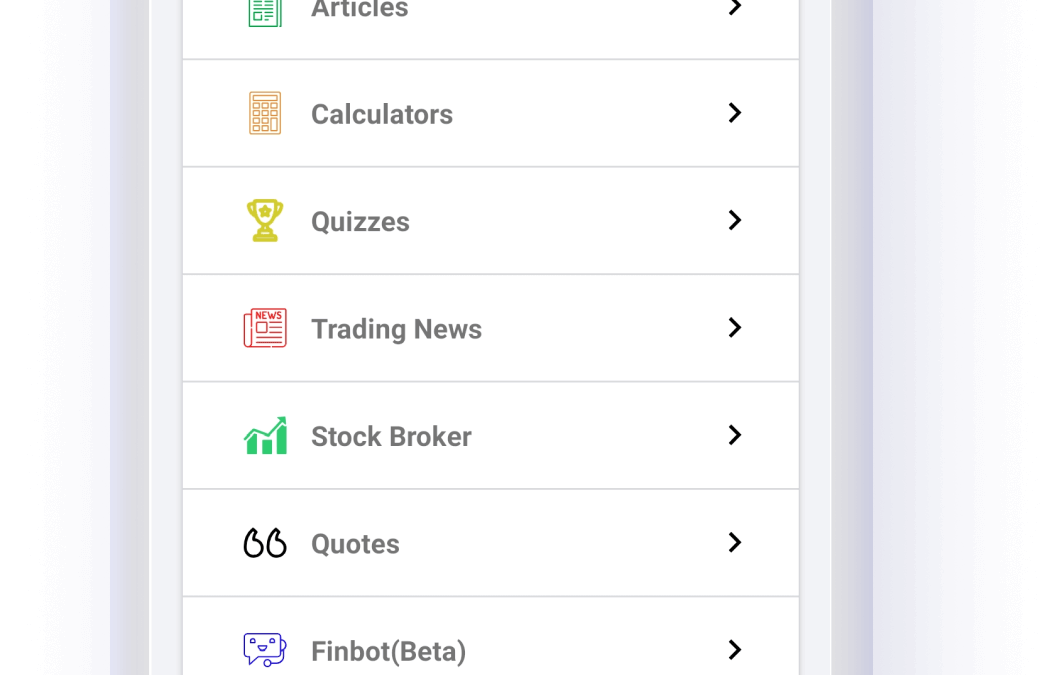Viewport: 1063px width, 675px height.
Task: Click the Finbot chat robot icon
Action: [264, 650]
